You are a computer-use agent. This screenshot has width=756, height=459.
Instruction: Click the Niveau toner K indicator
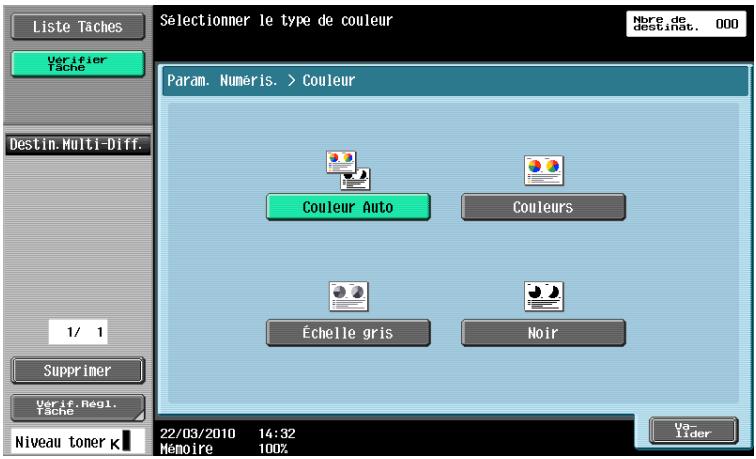pyautogui.click(x=78, y=441)
